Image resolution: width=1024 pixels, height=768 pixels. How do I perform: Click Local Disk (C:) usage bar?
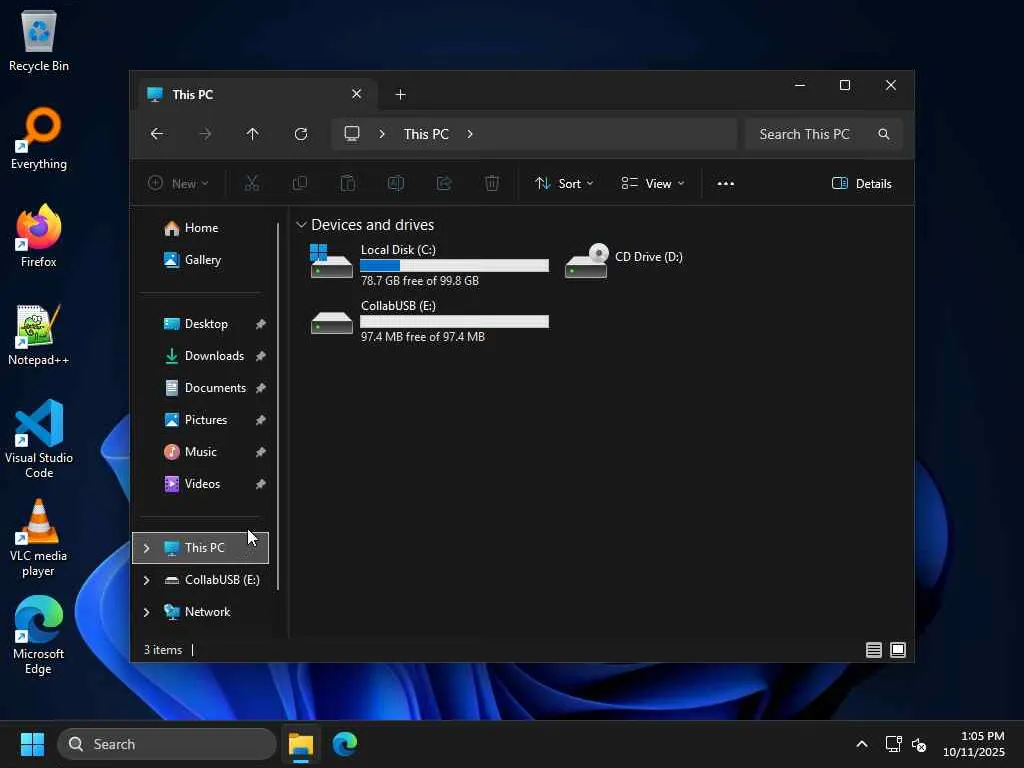(x=455, y=265)
